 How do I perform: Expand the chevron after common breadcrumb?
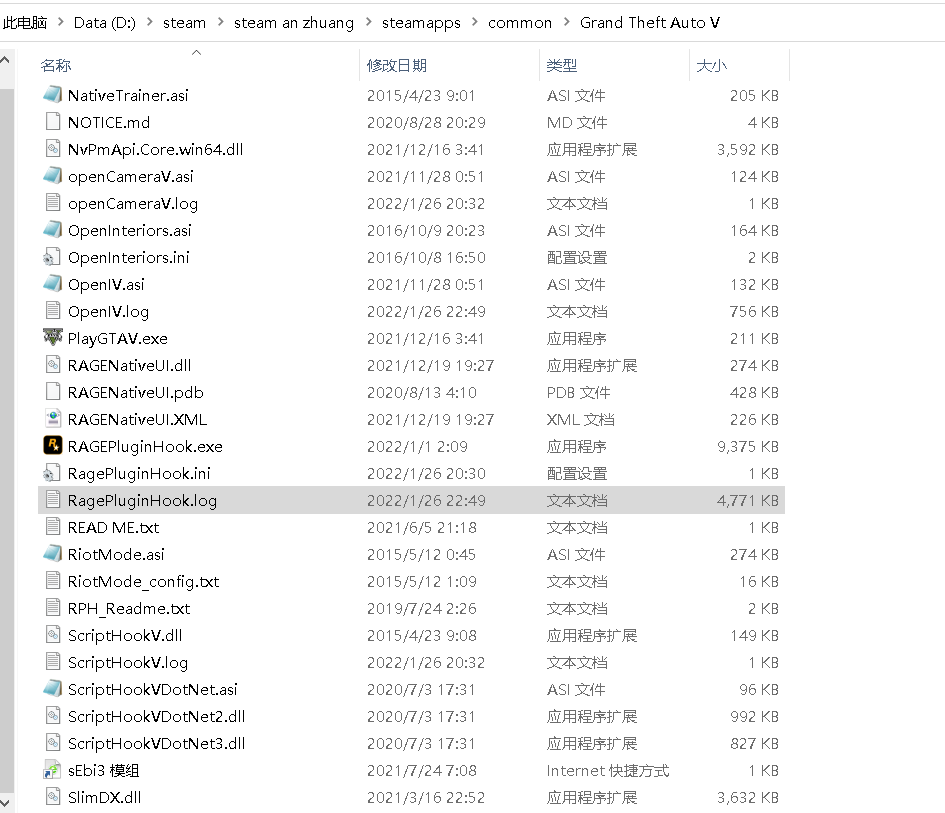click(x=567, y=22)
